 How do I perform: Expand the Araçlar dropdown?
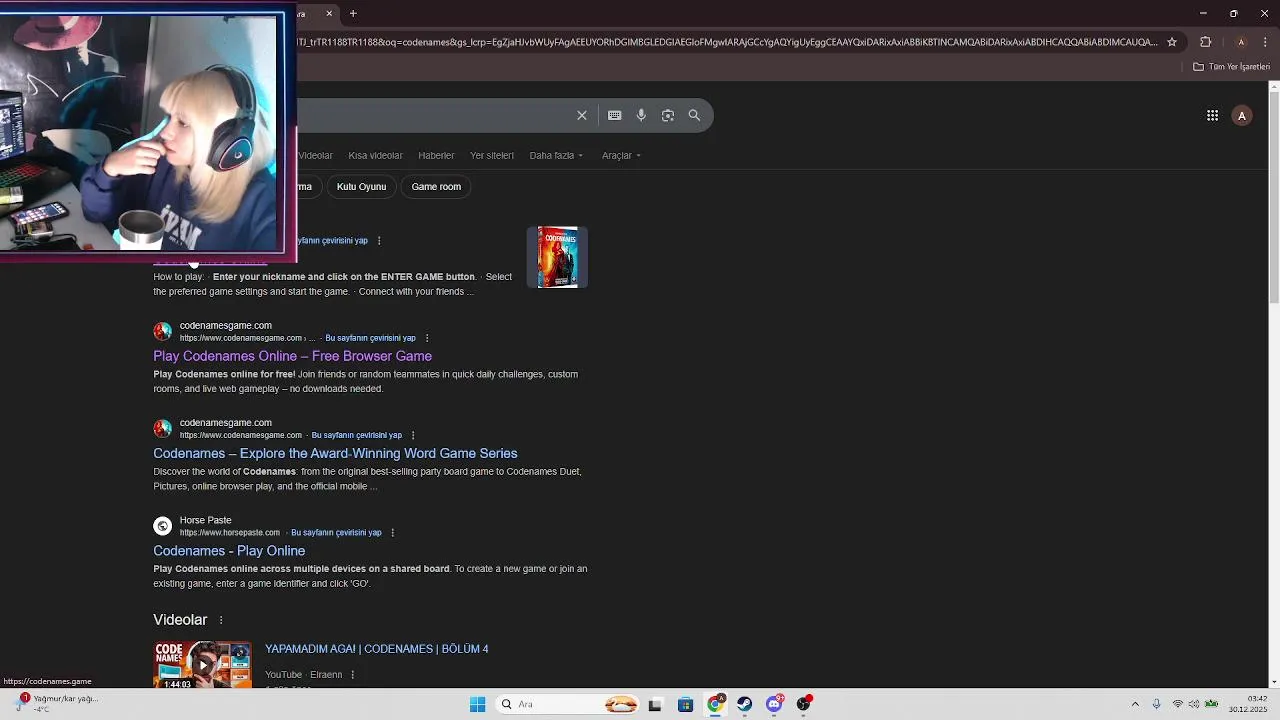pos(621,155)
